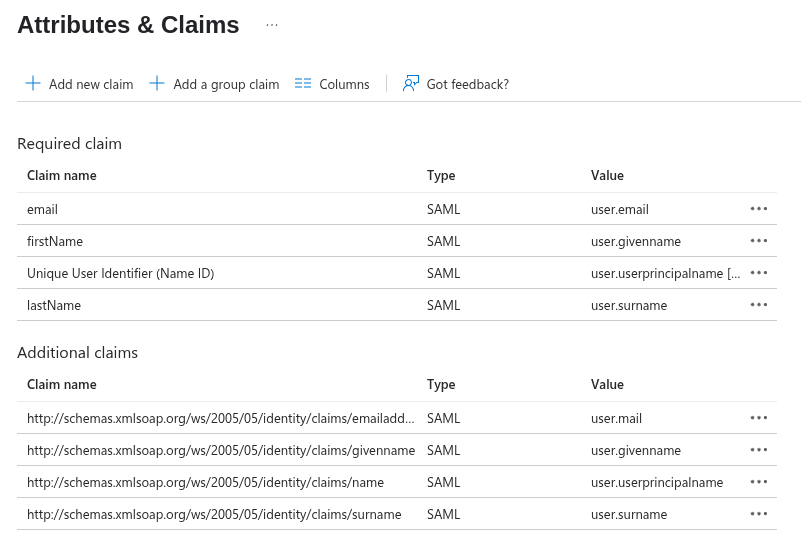Viewport: 801px width, 545px height.
Task: Open the more options for the firstName claim
Action: coord(759,241)
